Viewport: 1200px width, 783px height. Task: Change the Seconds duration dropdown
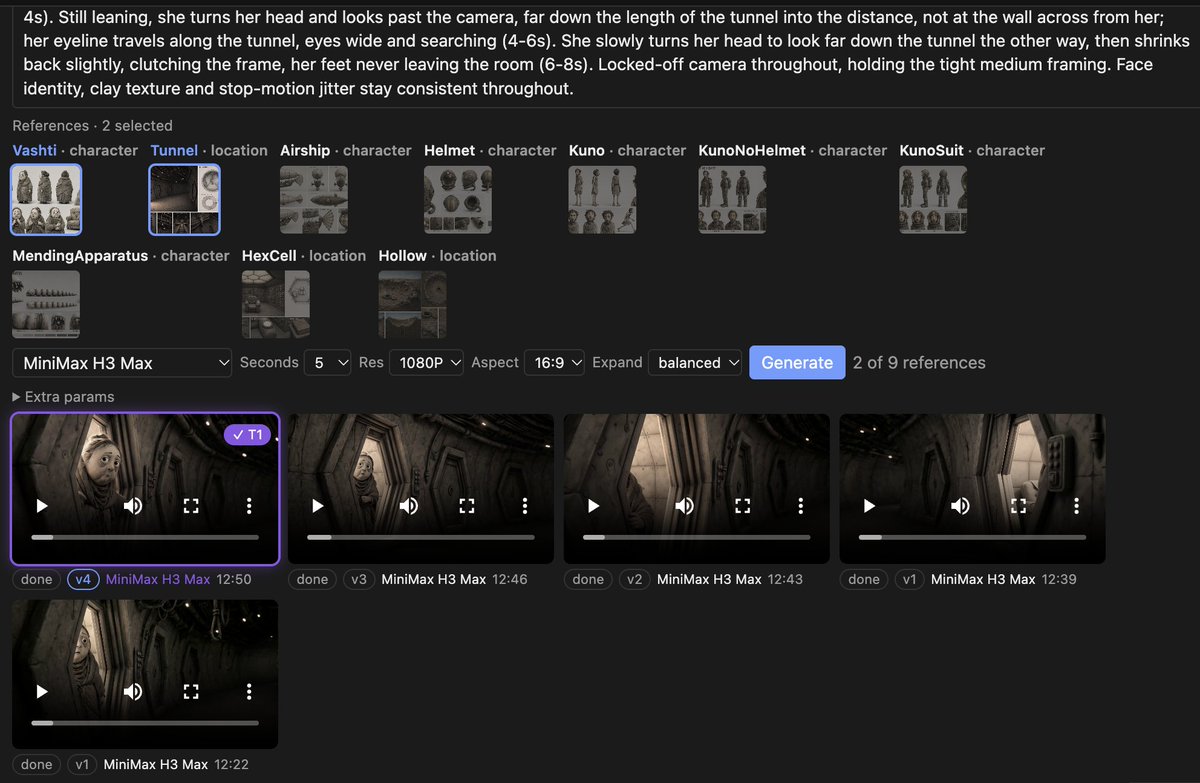(x=329, y=362)
